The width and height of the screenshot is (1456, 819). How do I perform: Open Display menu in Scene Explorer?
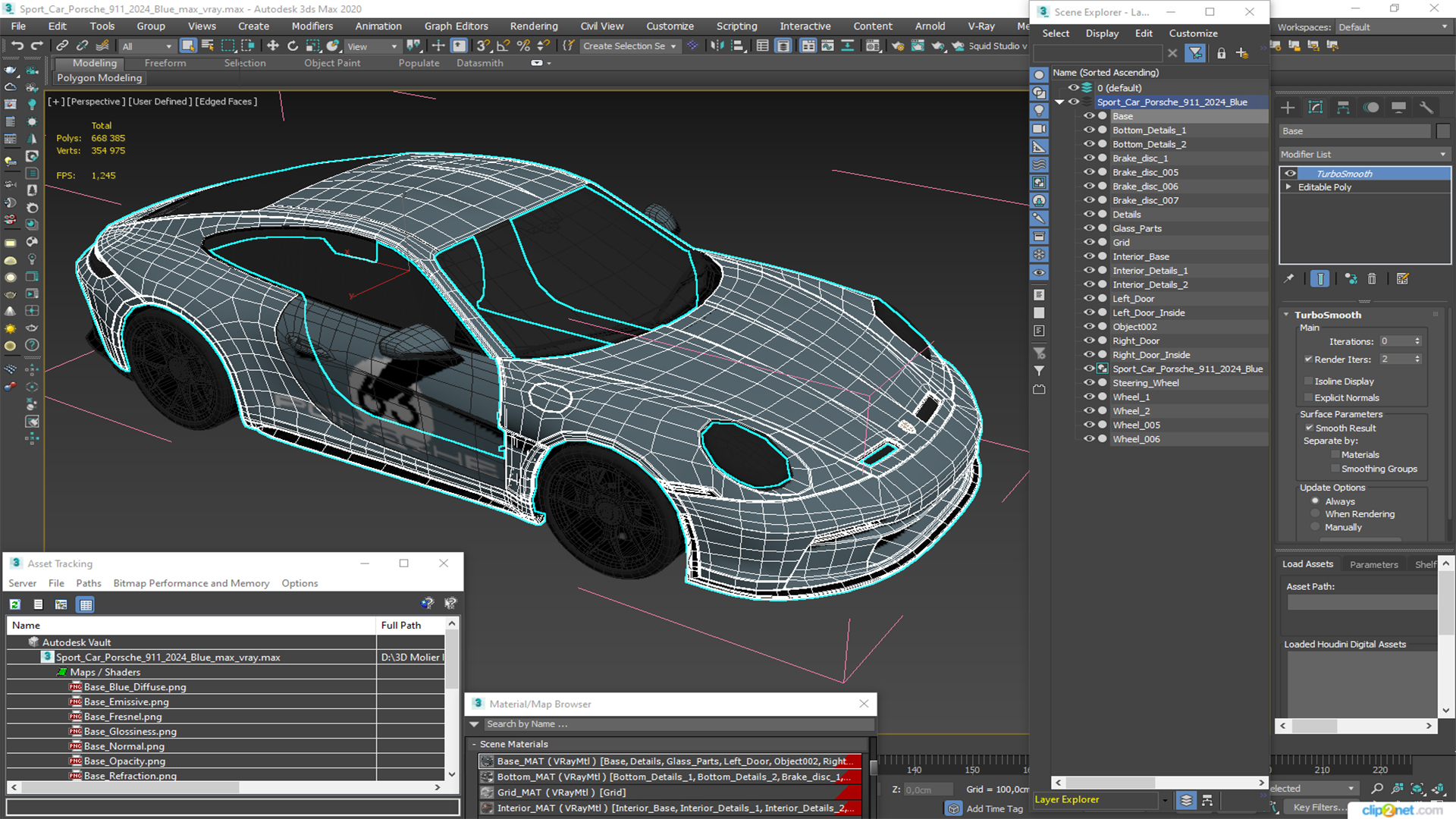point(1102,33)
